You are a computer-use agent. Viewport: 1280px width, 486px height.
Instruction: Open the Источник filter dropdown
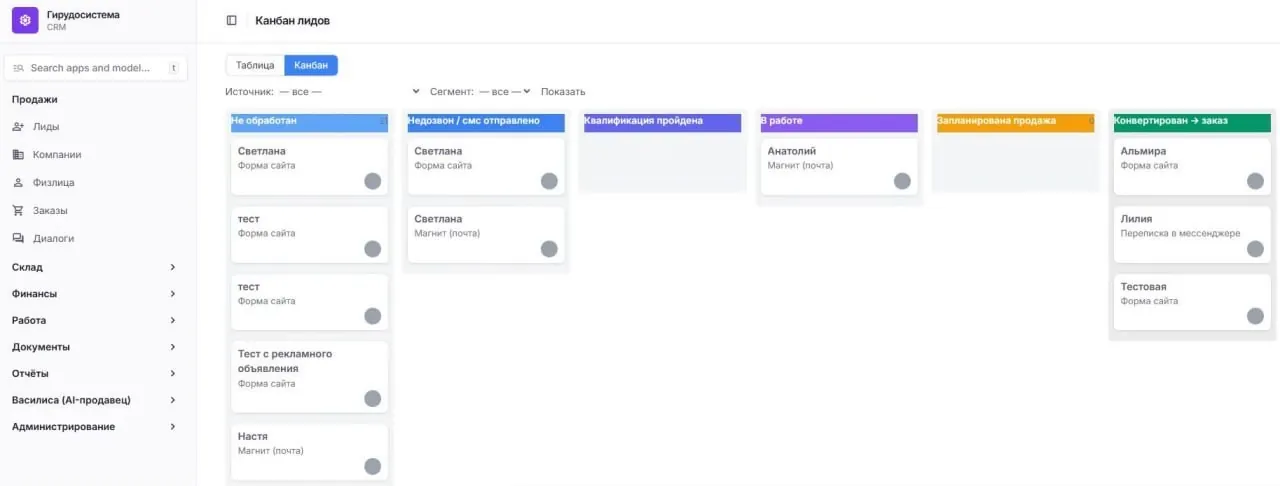350,91
